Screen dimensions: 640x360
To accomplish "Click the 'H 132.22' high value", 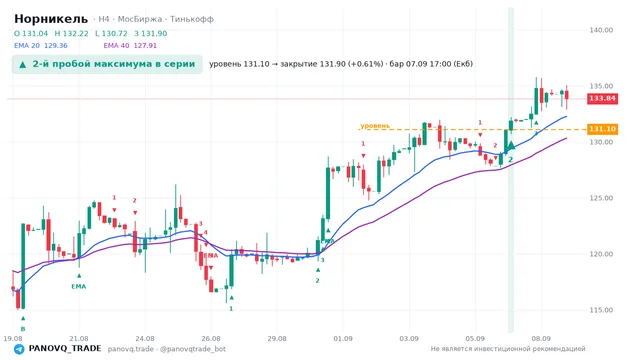I will (71, 33).
